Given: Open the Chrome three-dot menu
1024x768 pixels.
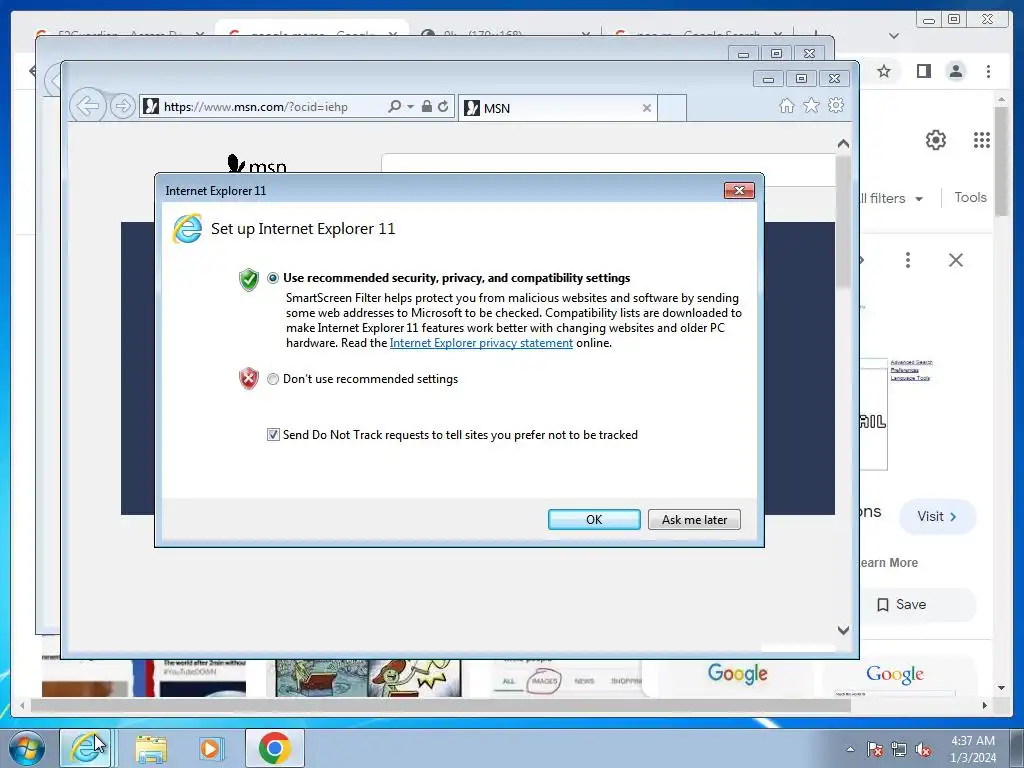Looking at the screenshot, I should click(x=988, y=71).
